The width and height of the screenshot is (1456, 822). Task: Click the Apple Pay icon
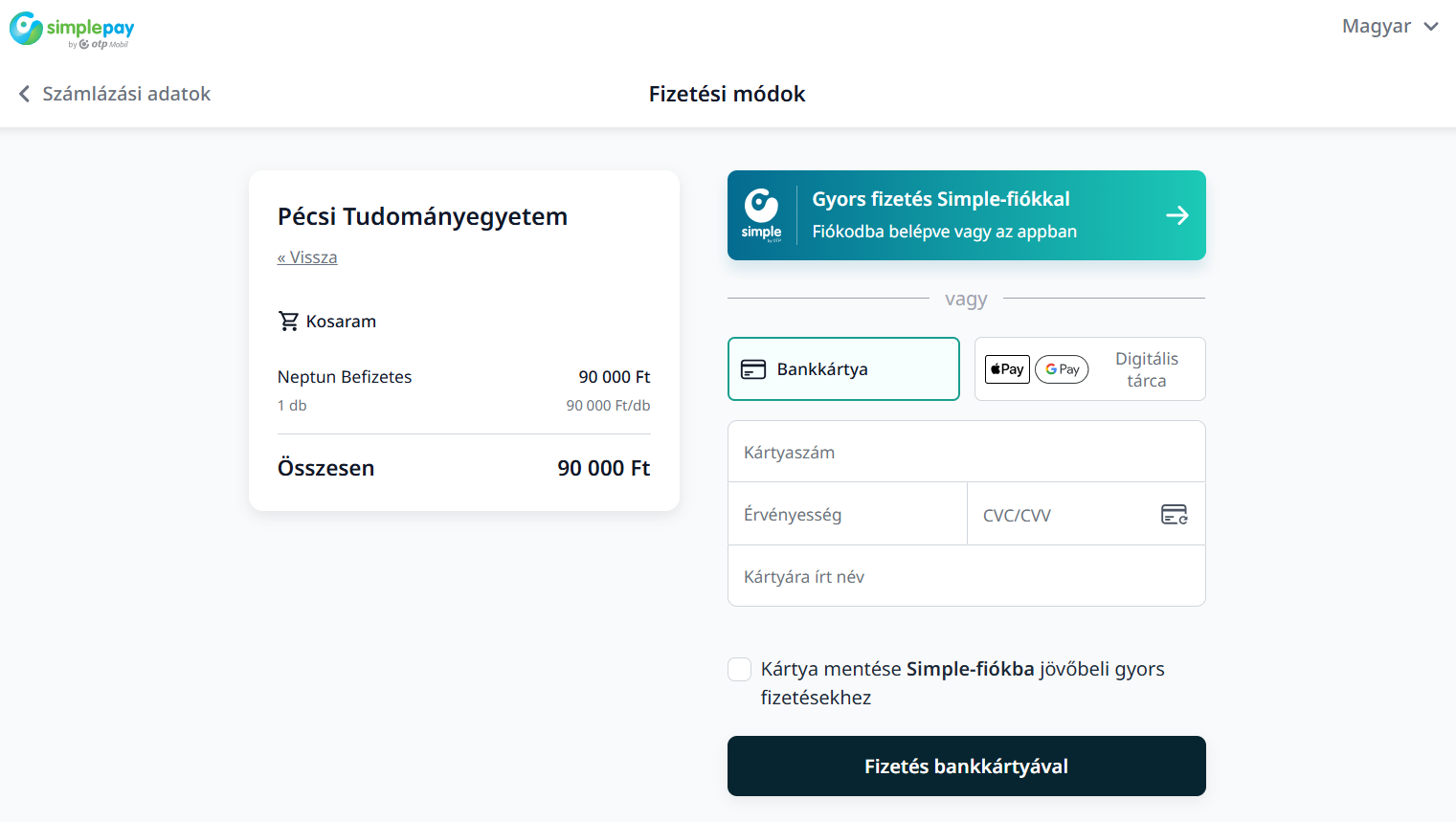(x=1007, y=369)
